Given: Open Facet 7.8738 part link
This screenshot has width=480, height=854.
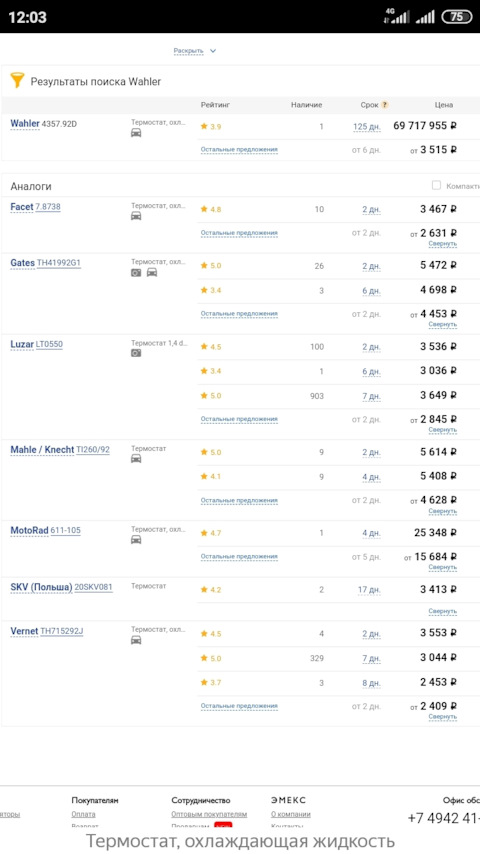Looking at the screenshot, I should click(x=48, y=207).
